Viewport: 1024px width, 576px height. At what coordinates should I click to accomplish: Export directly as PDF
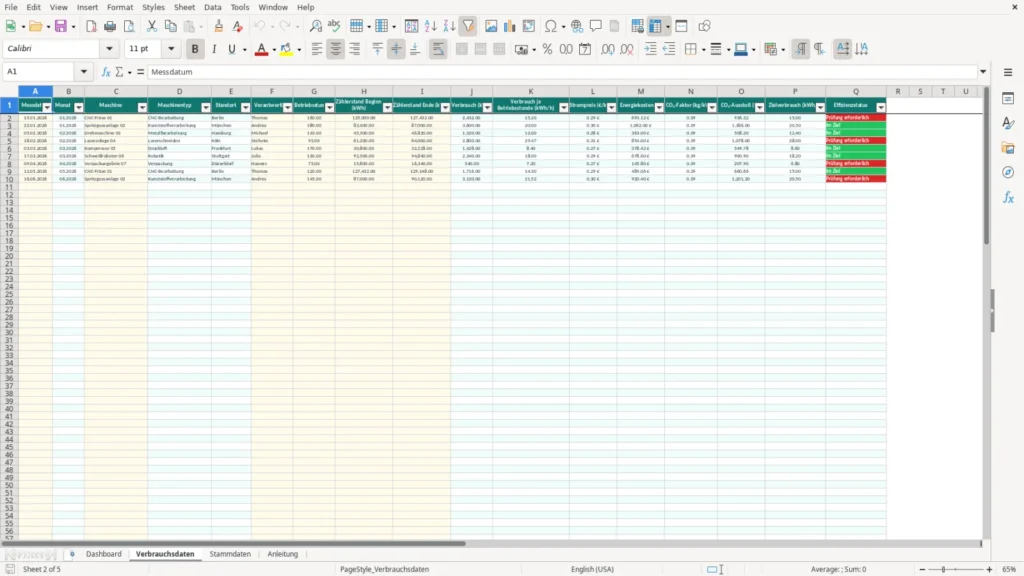[x=91, y=26]
